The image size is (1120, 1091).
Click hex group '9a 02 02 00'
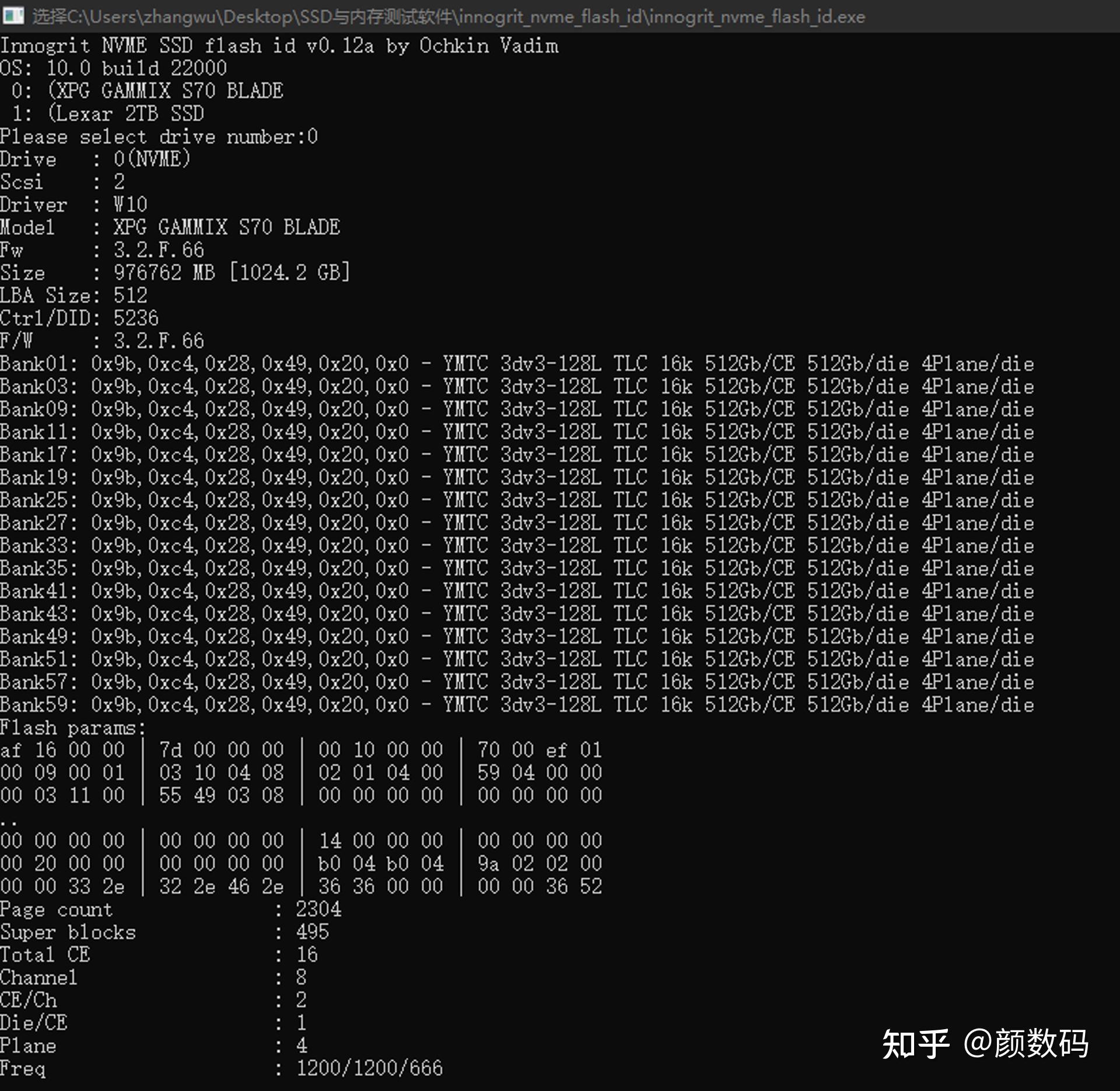pyautogui.click(x=540, y=864)
